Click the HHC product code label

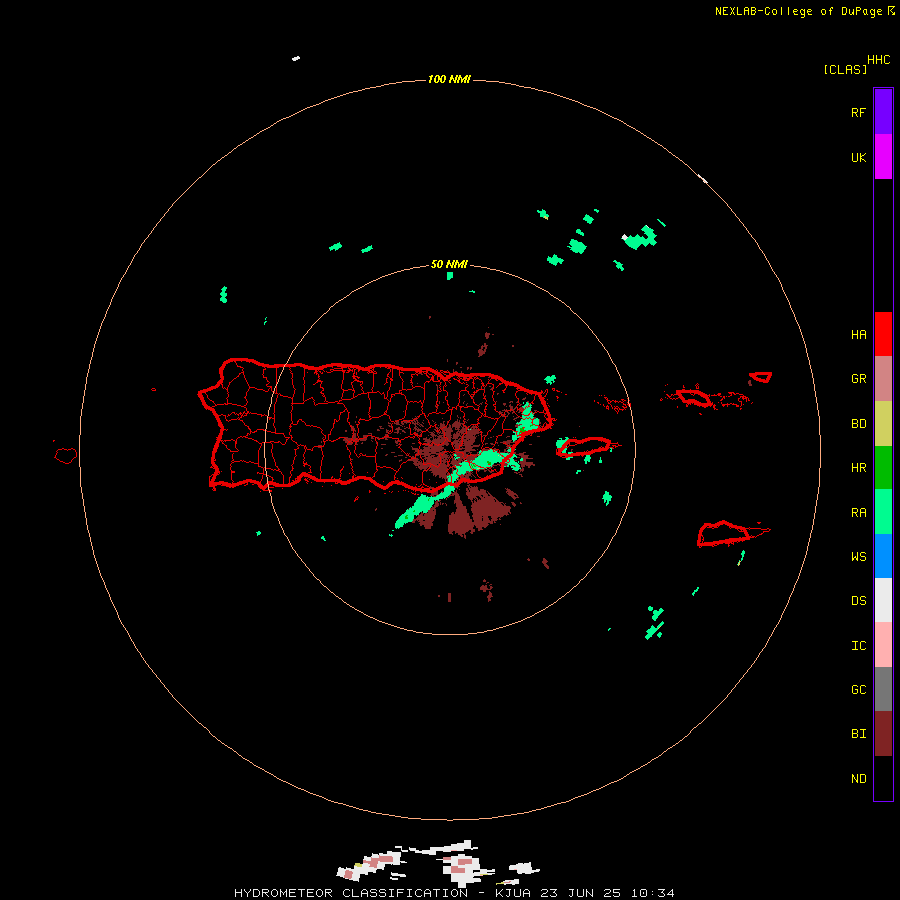pos(879,60)
